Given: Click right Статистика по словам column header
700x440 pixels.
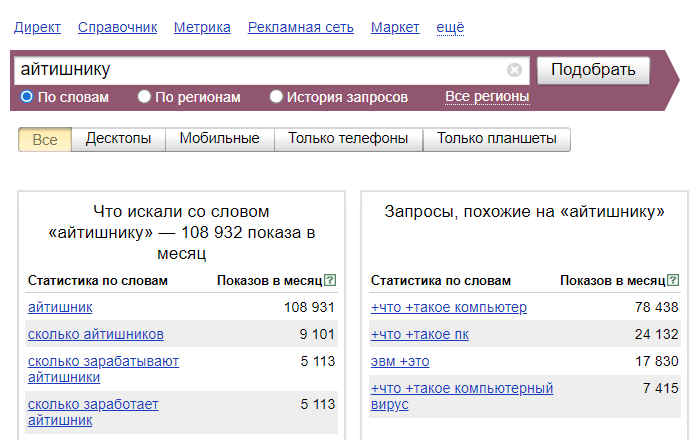Looking at the screenshot, I should pyautogui.click(x=441, y=280).
